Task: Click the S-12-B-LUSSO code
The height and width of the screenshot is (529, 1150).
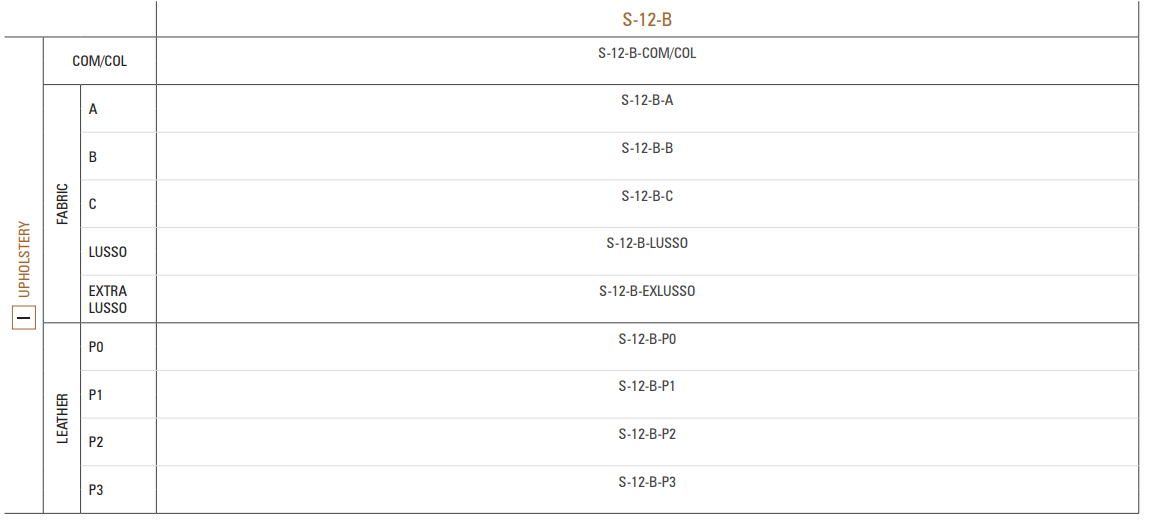Action: (x=647, y=243)
